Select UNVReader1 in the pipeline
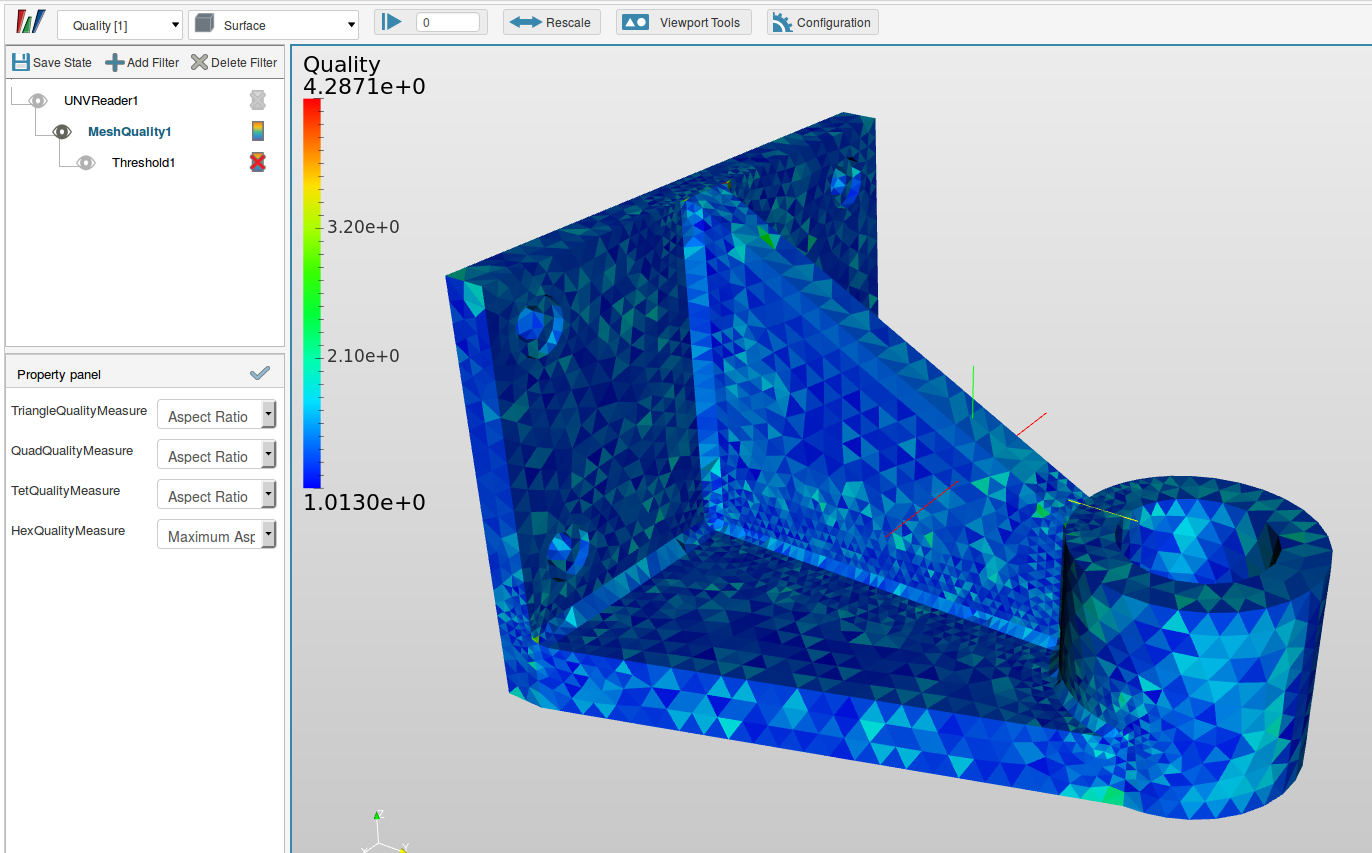The width and height of the screenshot is (1372, 853). coord(101,100)
